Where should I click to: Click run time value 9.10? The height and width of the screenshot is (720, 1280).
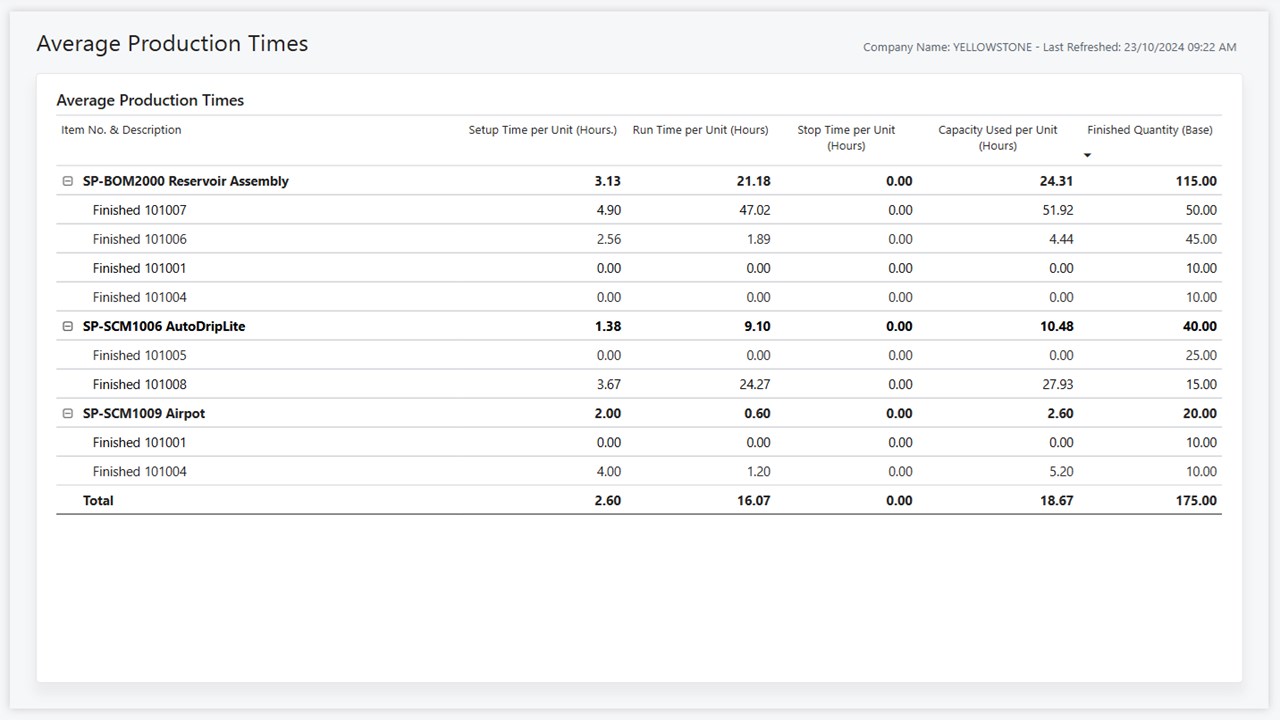click(758, 326)
